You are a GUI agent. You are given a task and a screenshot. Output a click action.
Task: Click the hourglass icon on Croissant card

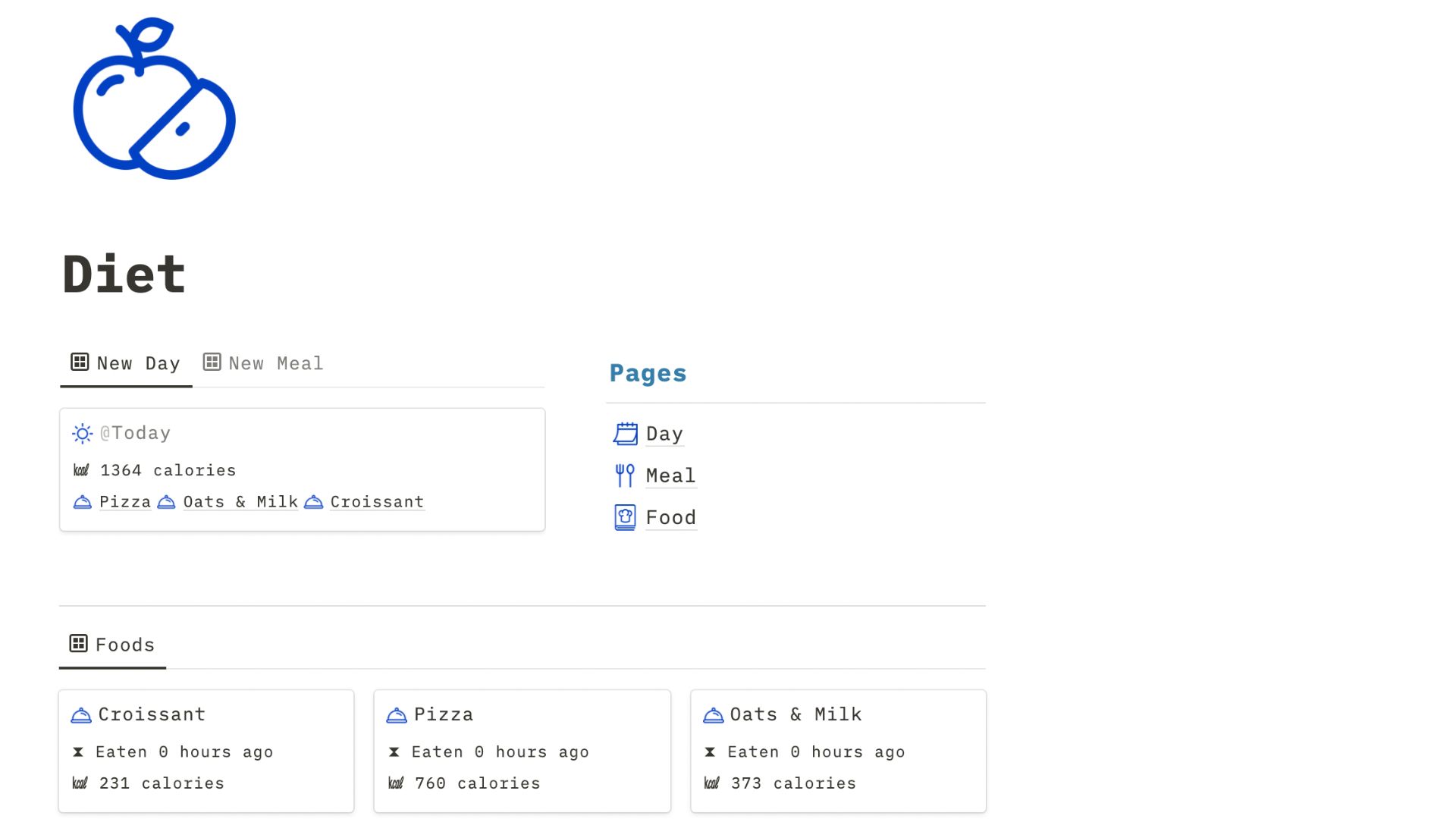pyautogui.click(x=78, y=752)
